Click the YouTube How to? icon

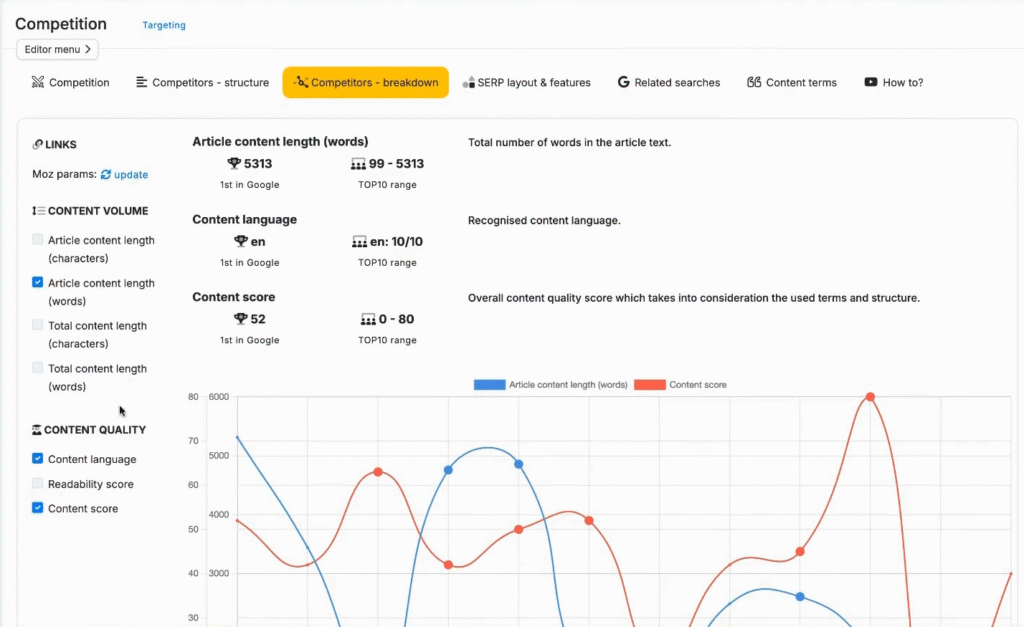(x=871, y=82)
